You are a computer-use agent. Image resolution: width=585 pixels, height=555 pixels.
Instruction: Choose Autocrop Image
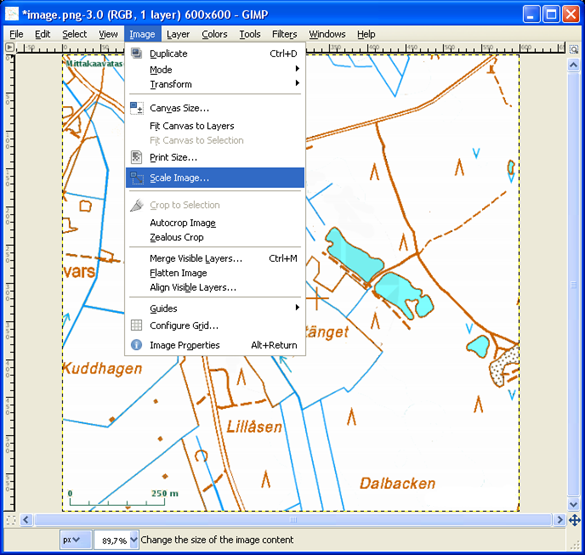(x=215, y=223)
